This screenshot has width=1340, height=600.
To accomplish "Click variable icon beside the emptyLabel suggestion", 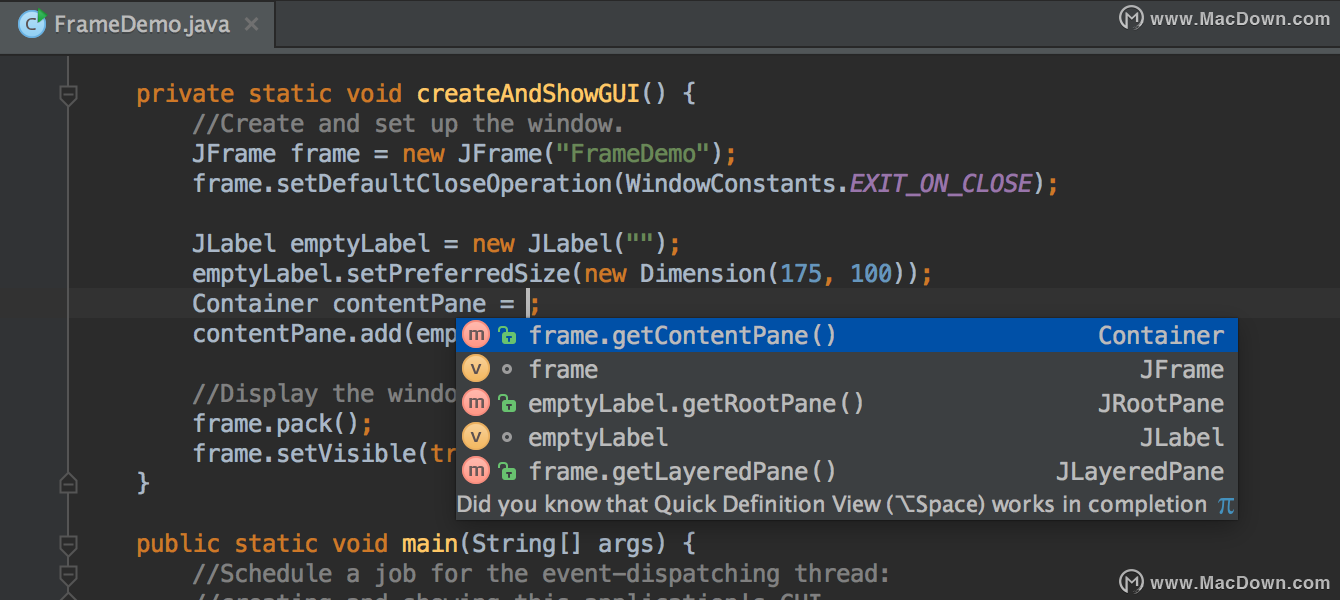I will click(x=476, y=436).
